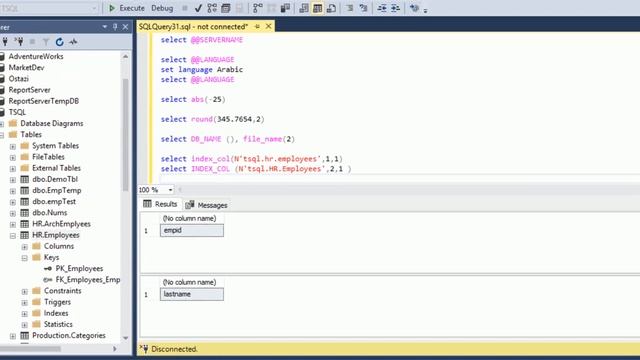
Task: Switch output to Results to File
Action: coord(331,8)
